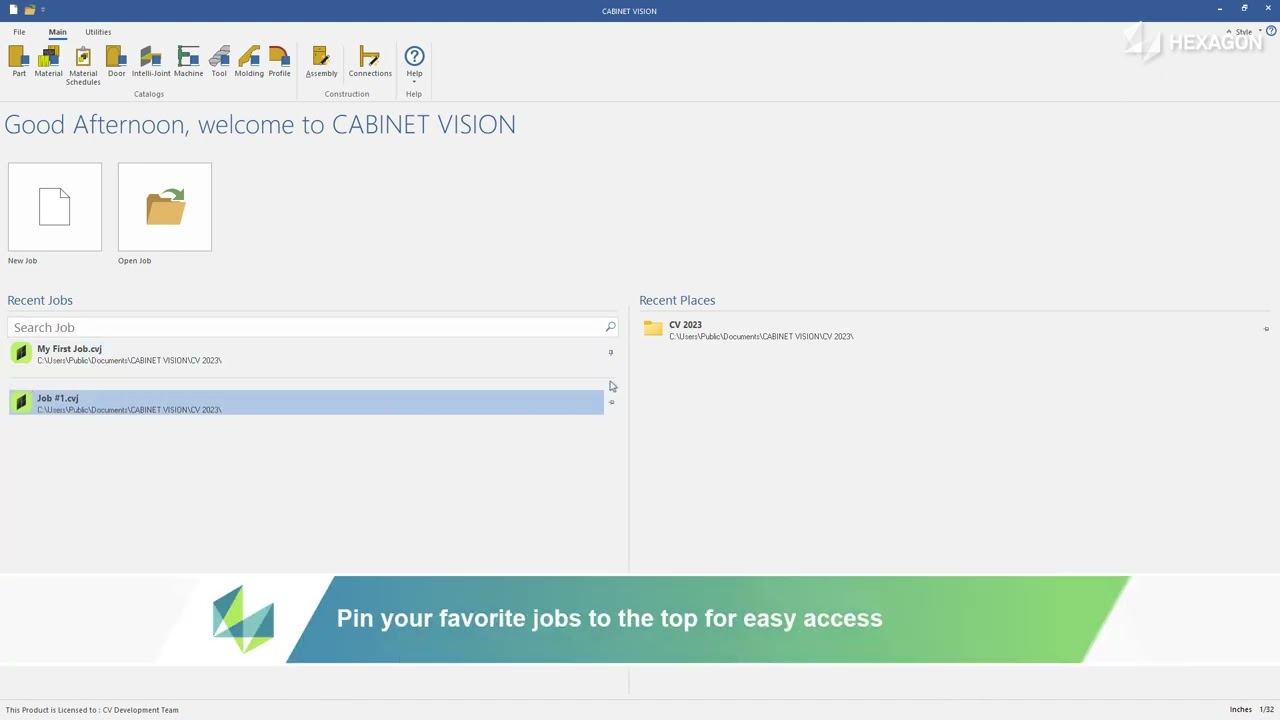Click open folder icon in title bar
1280x720 pixels.
click(30, 10)
